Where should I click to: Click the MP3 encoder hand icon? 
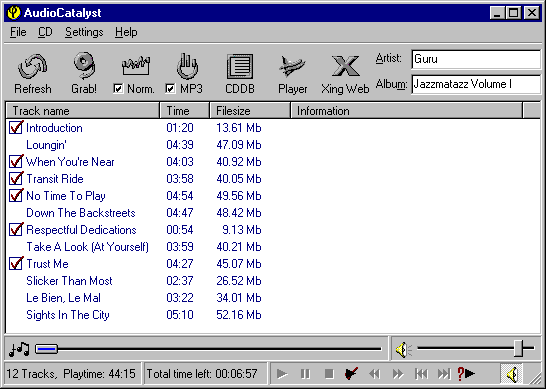tap(187, 66)
